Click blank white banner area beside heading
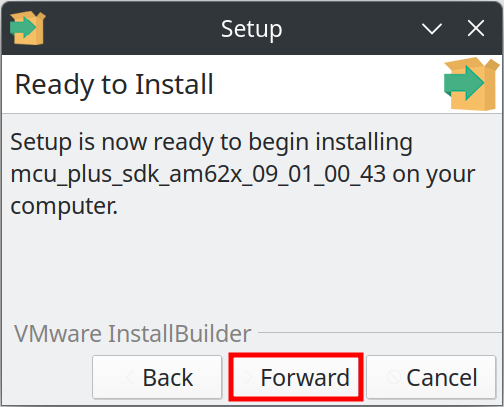Image resolution: width=504 pixels, height=407 pixels. click(327, 85)
